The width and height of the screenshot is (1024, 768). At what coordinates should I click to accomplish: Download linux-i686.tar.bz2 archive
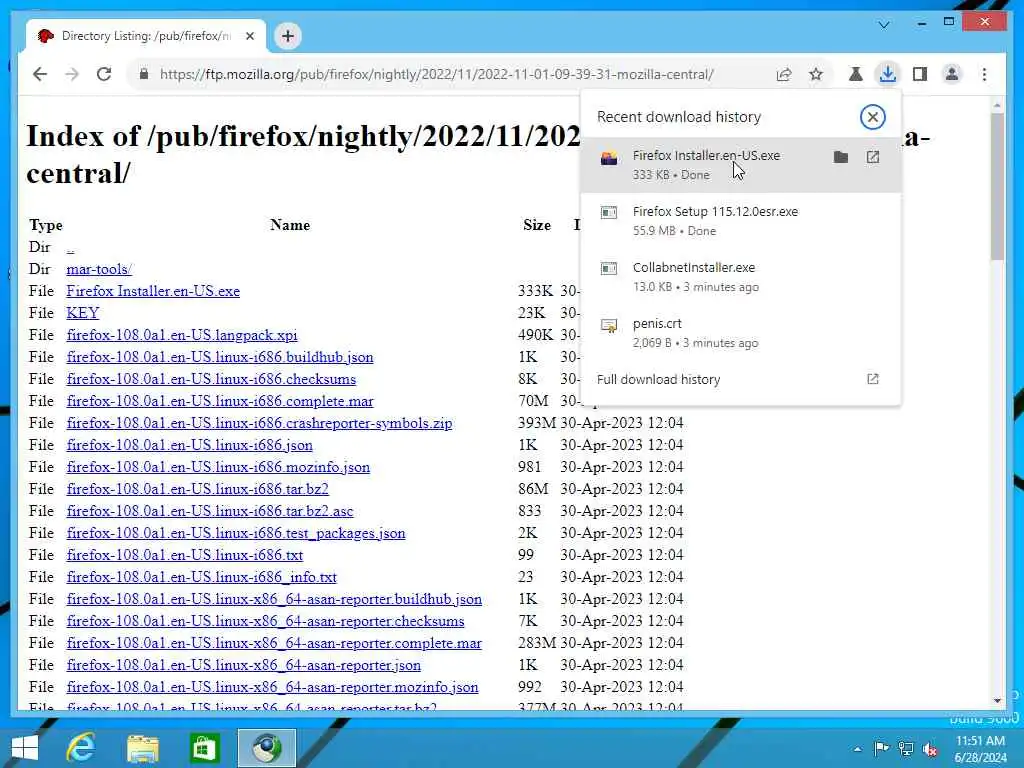point(197,489)
